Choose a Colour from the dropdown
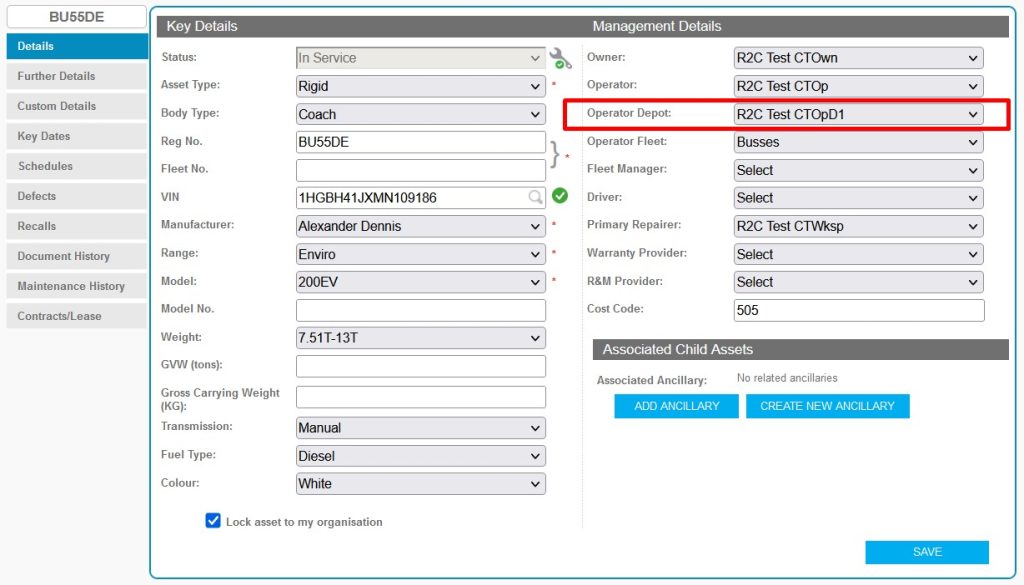 coord(421,484)
